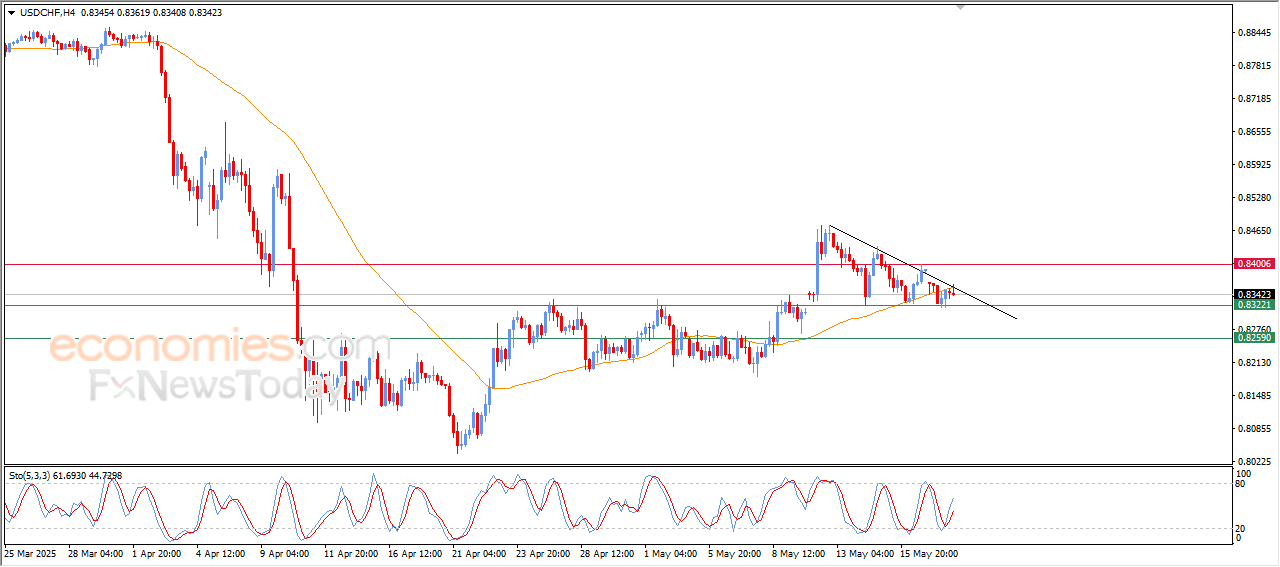Click the gray chart shift marker at top

click(x=962, y=8)
